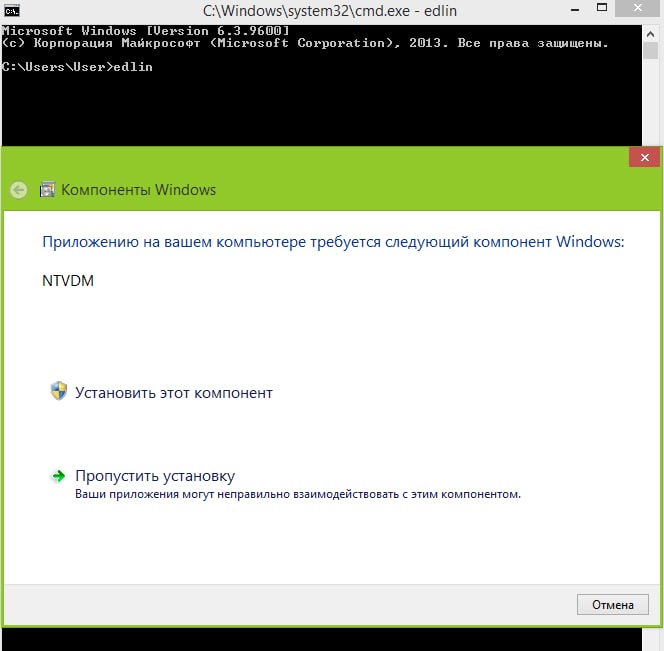The width and height of the screenshot is (664, 651).
Task: Close the cmd.exe window
Action: click(x=638, y=8)
